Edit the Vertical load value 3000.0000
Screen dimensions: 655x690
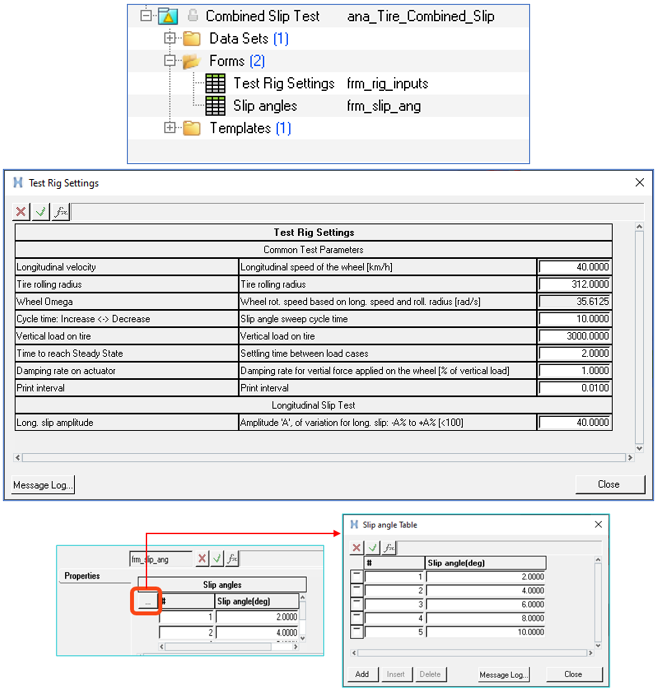tap(574, 336)
